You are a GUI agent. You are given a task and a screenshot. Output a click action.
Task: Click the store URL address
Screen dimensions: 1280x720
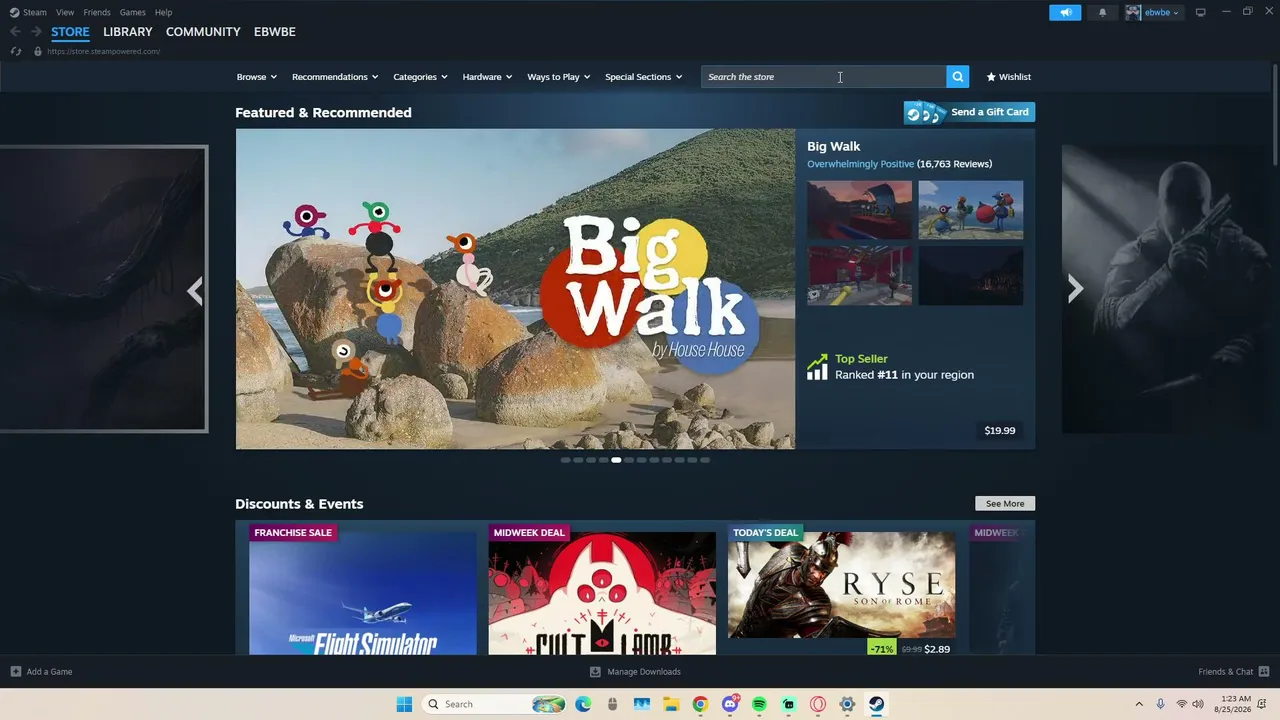tap(103, 51)
